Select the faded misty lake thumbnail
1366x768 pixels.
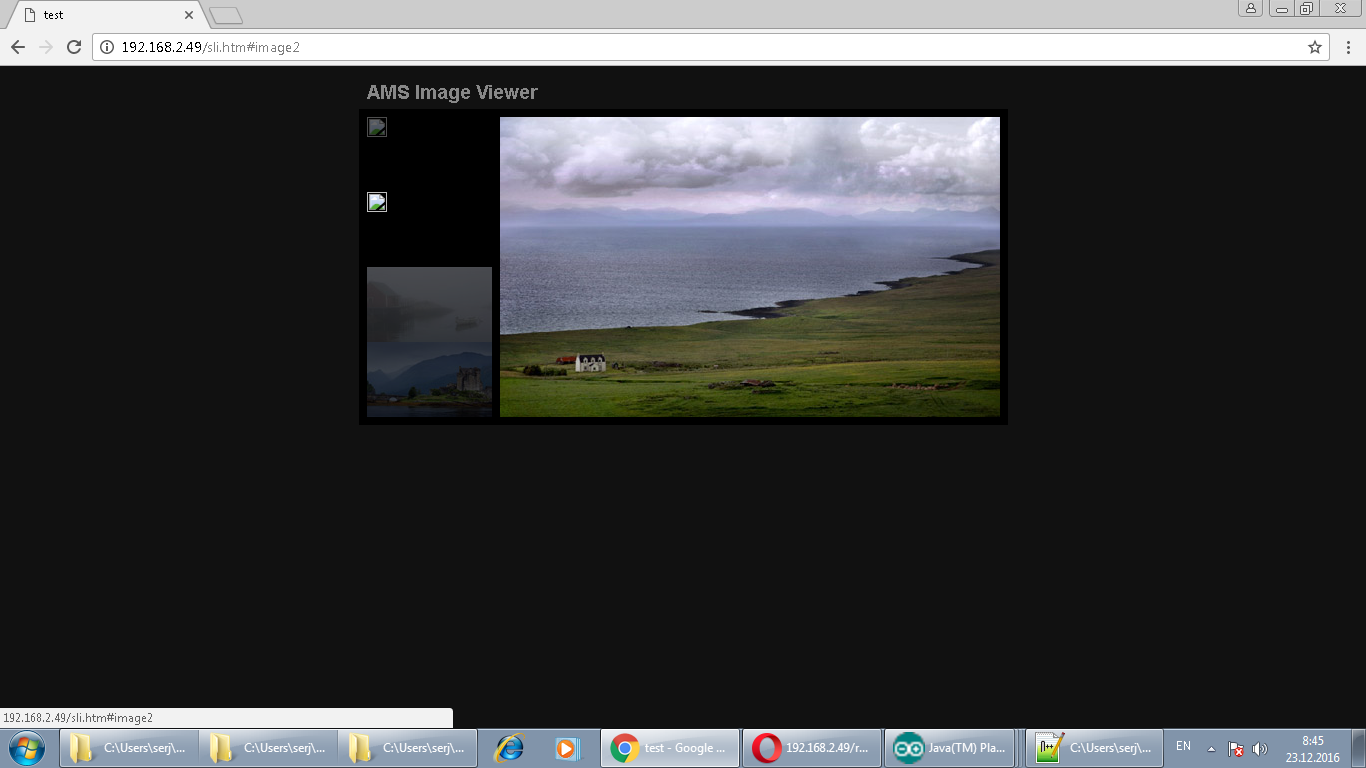point(429,304)
